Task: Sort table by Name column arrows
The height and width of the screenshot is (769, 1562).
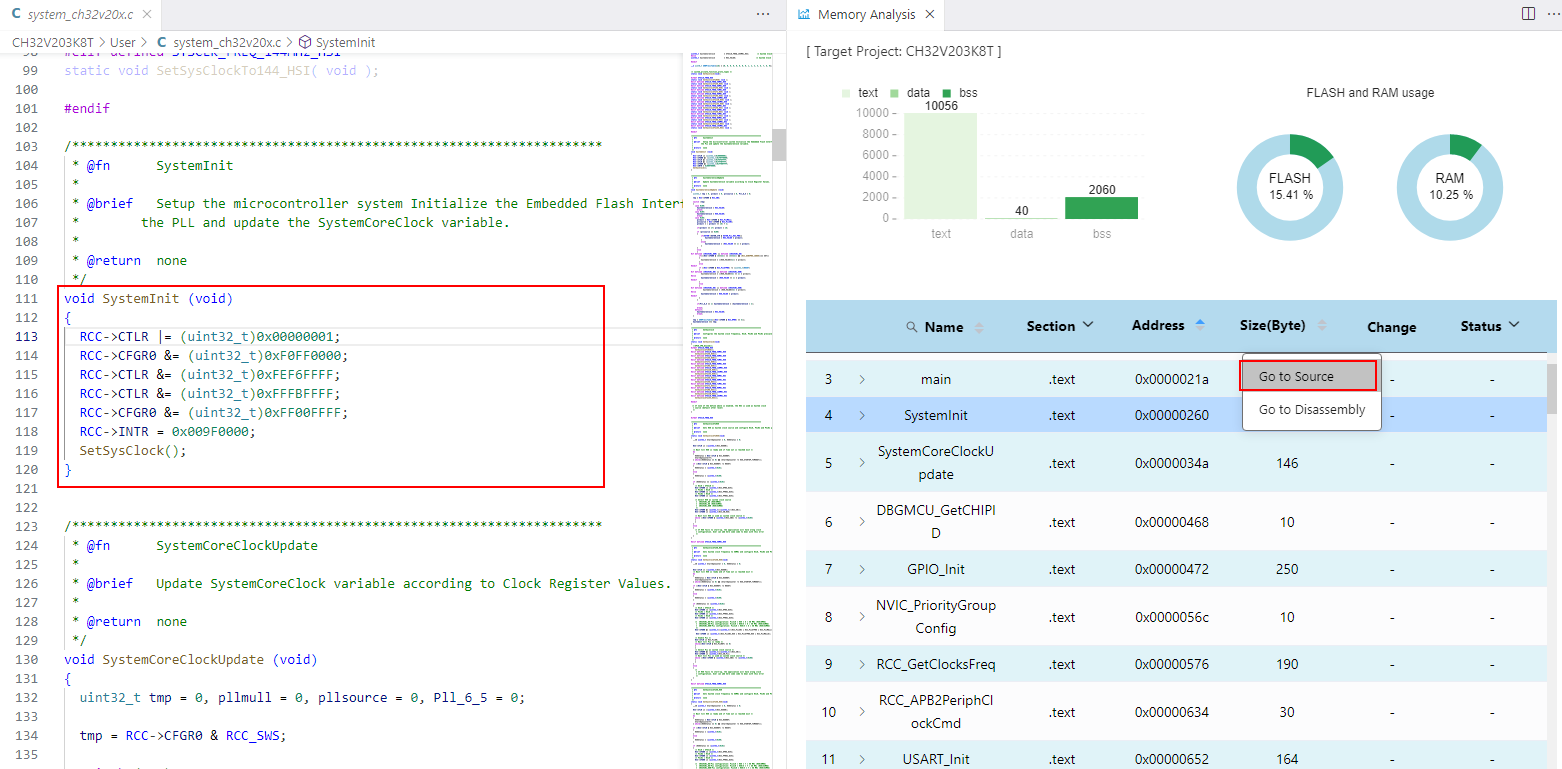Action: tap(979, 327)
